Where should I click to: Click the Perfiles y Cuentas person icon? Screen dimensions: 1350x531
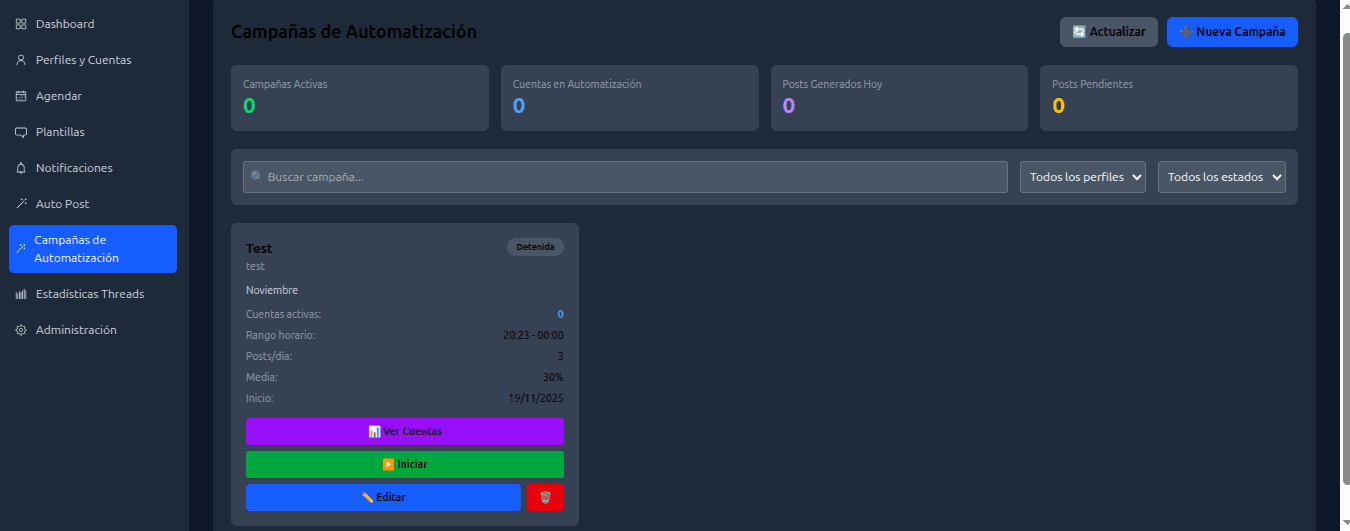[21, 60]
